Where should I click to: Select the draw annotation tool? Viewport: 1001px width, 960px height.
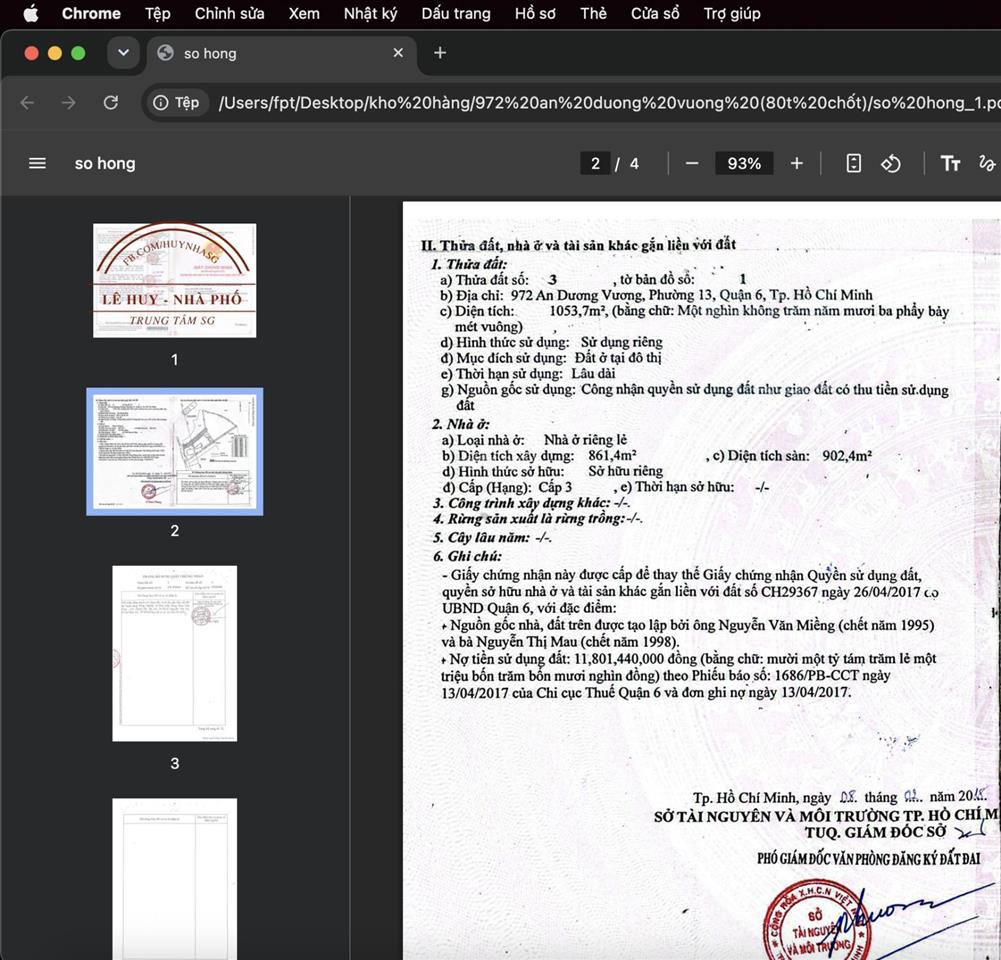[x=986, y=163]
